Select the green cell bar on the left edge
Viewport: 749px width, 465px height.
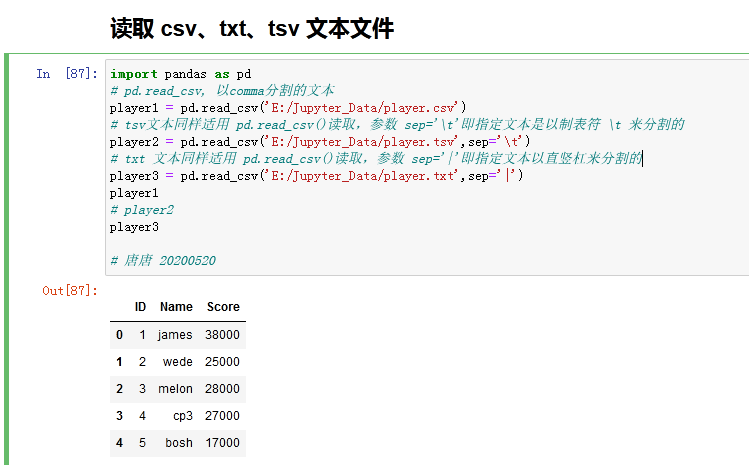(x=6, y=259)
